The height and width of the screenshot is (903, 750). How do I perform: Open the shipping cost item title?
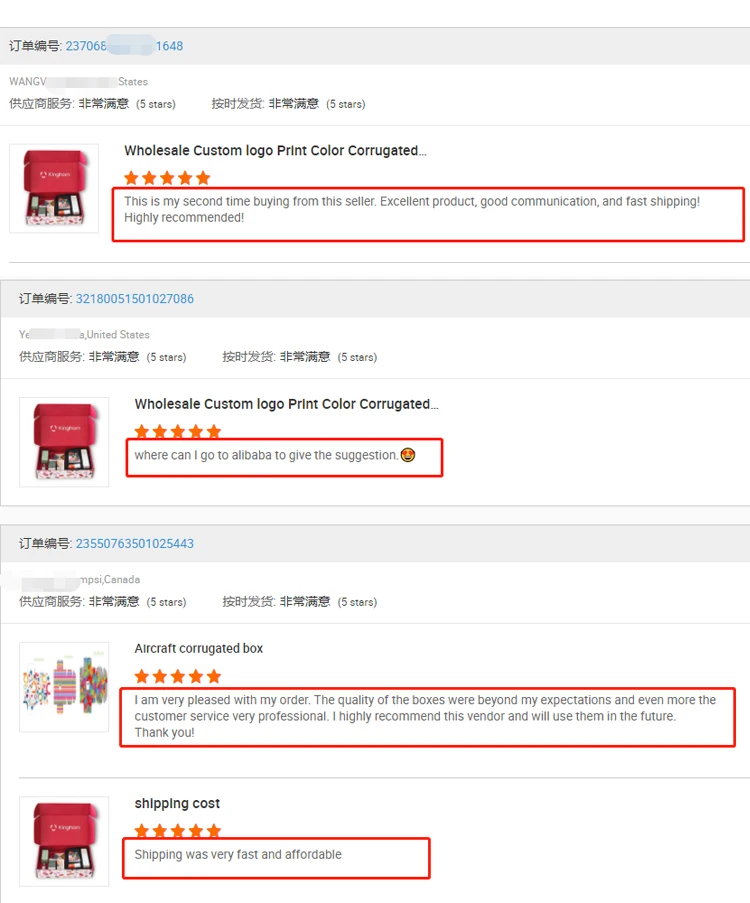(177, 803)
